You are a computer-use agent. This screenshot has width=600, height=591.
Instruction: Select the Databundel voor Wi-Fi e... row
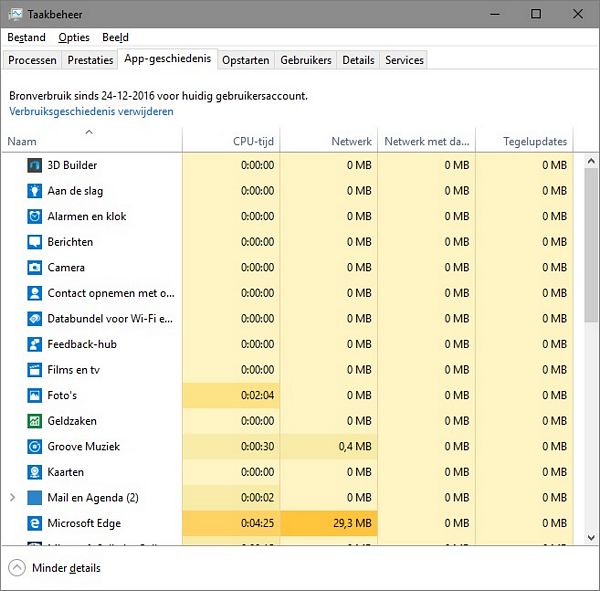pos(287,319)
